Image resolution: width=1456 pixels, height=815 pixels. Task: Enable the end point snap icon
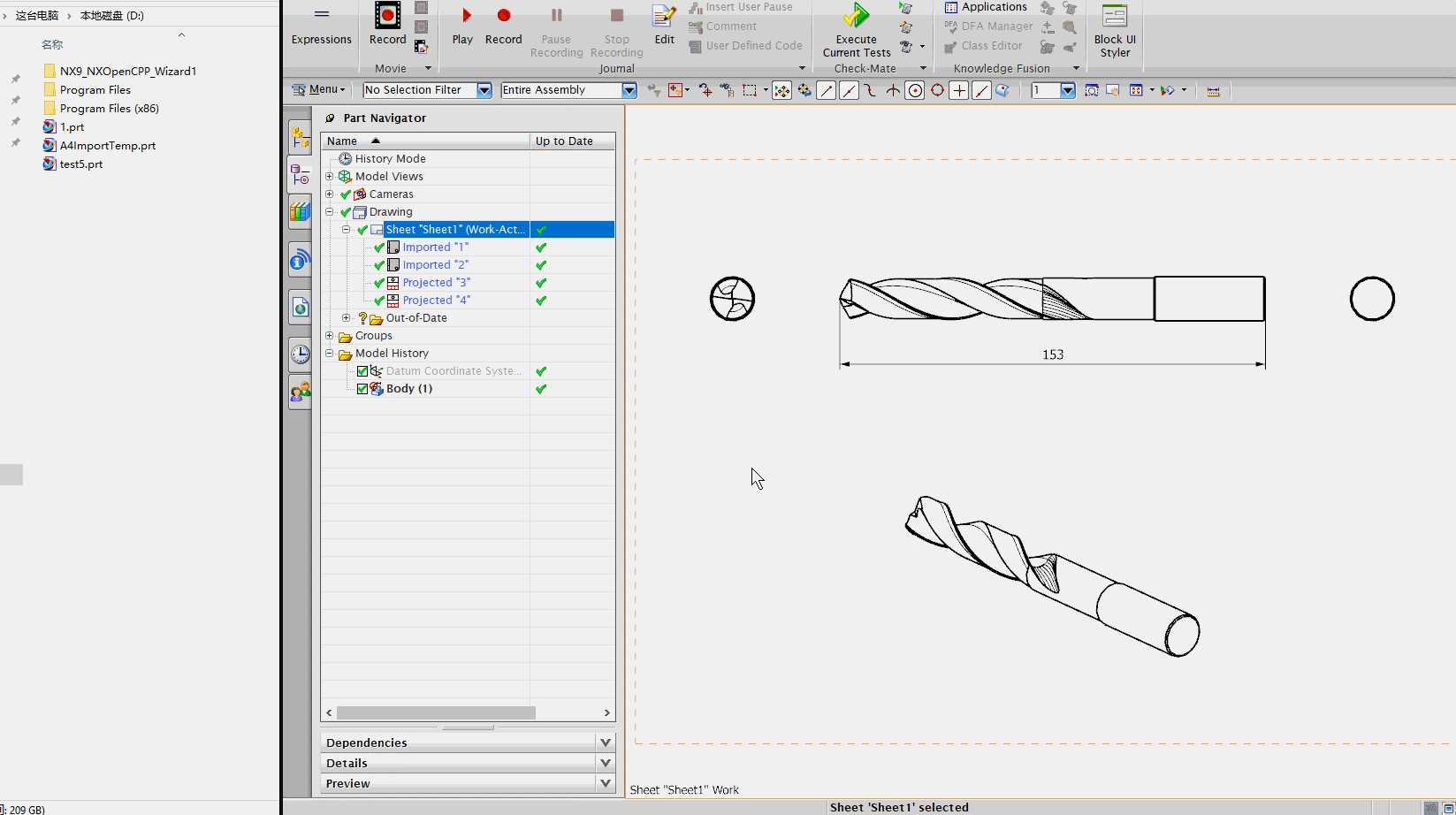(826, 90)
